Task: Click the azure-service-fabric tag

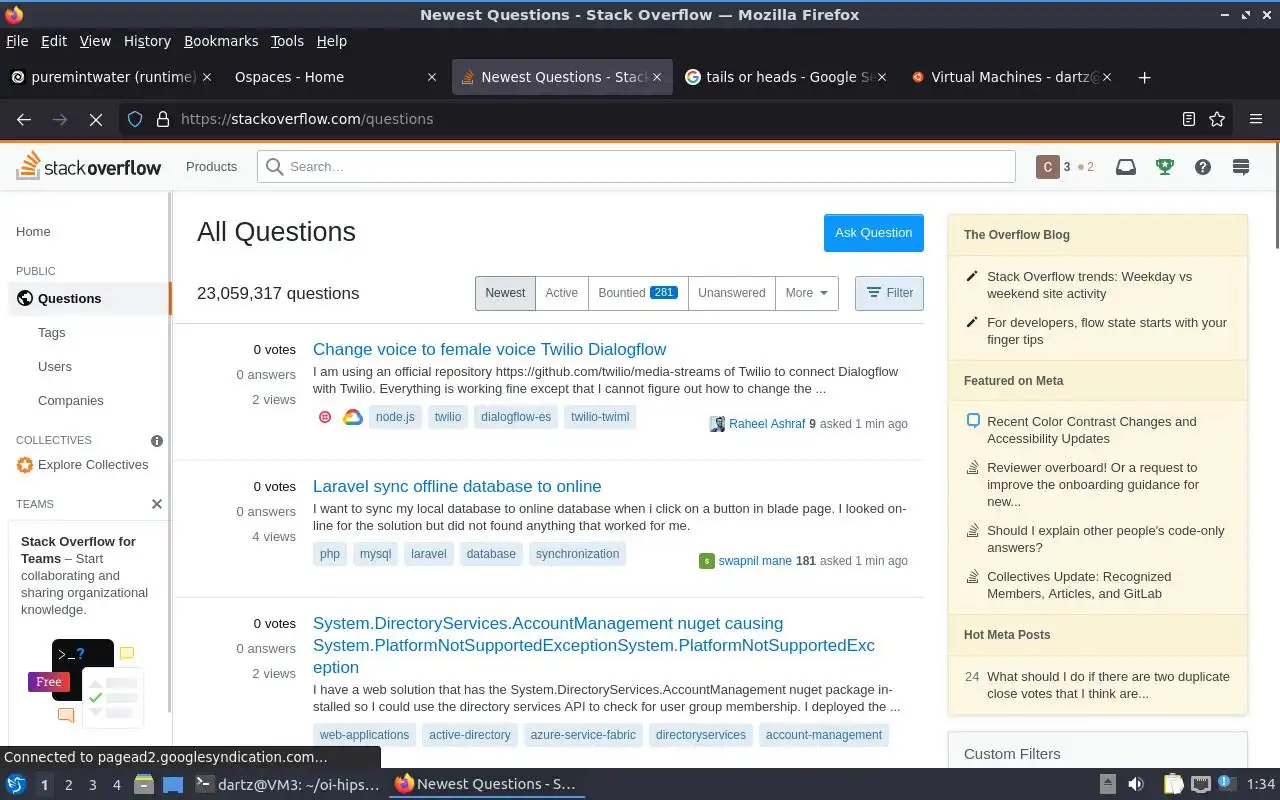Action: point(583,735)
